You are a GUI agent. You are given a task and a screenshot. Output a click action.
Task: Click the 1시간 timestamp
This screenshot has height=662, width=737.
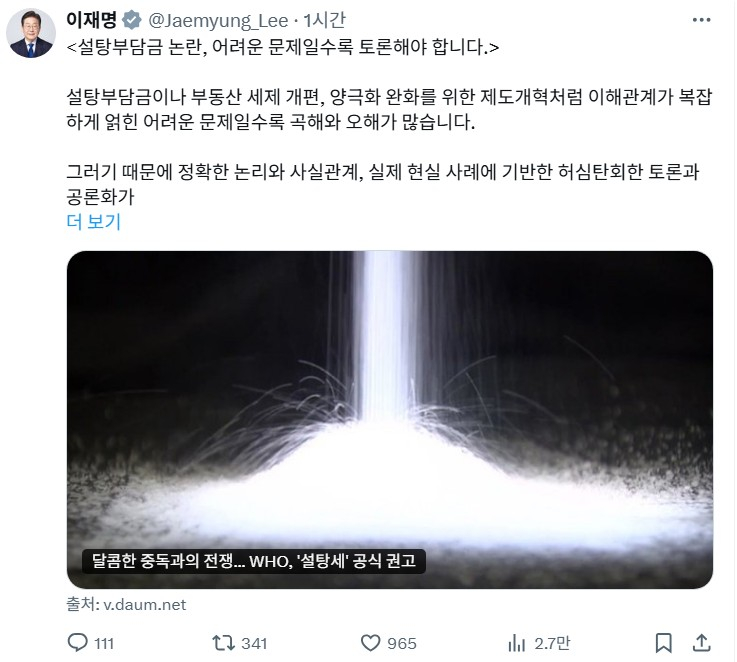point(324,20)
